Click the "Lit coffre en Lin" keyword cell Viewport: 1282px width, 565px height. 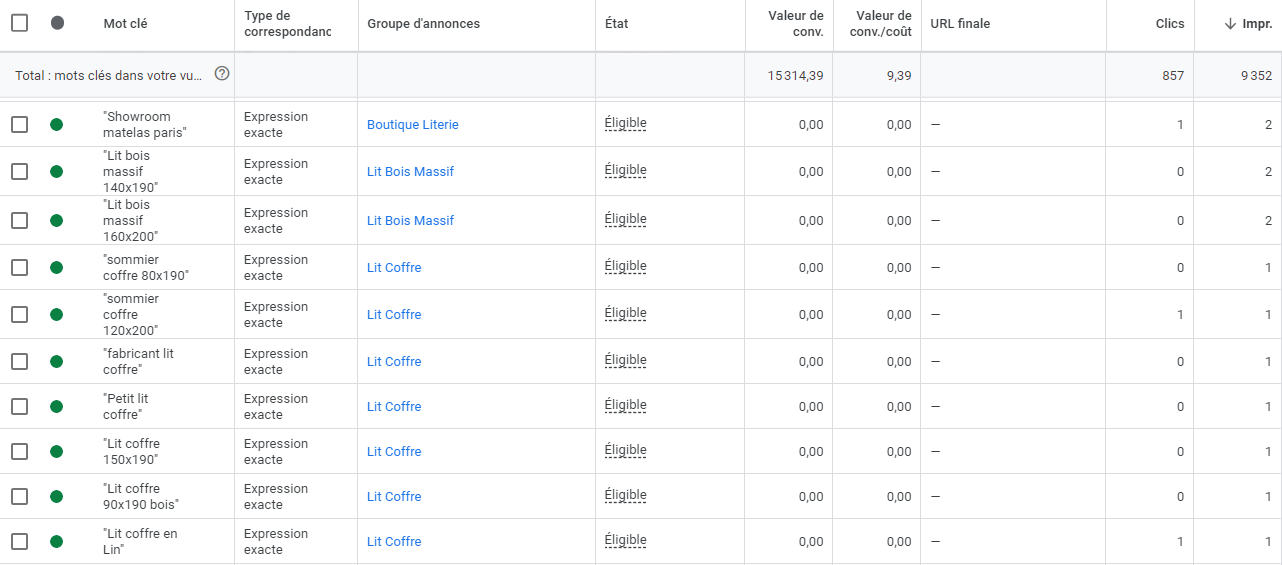pos(140,542)
